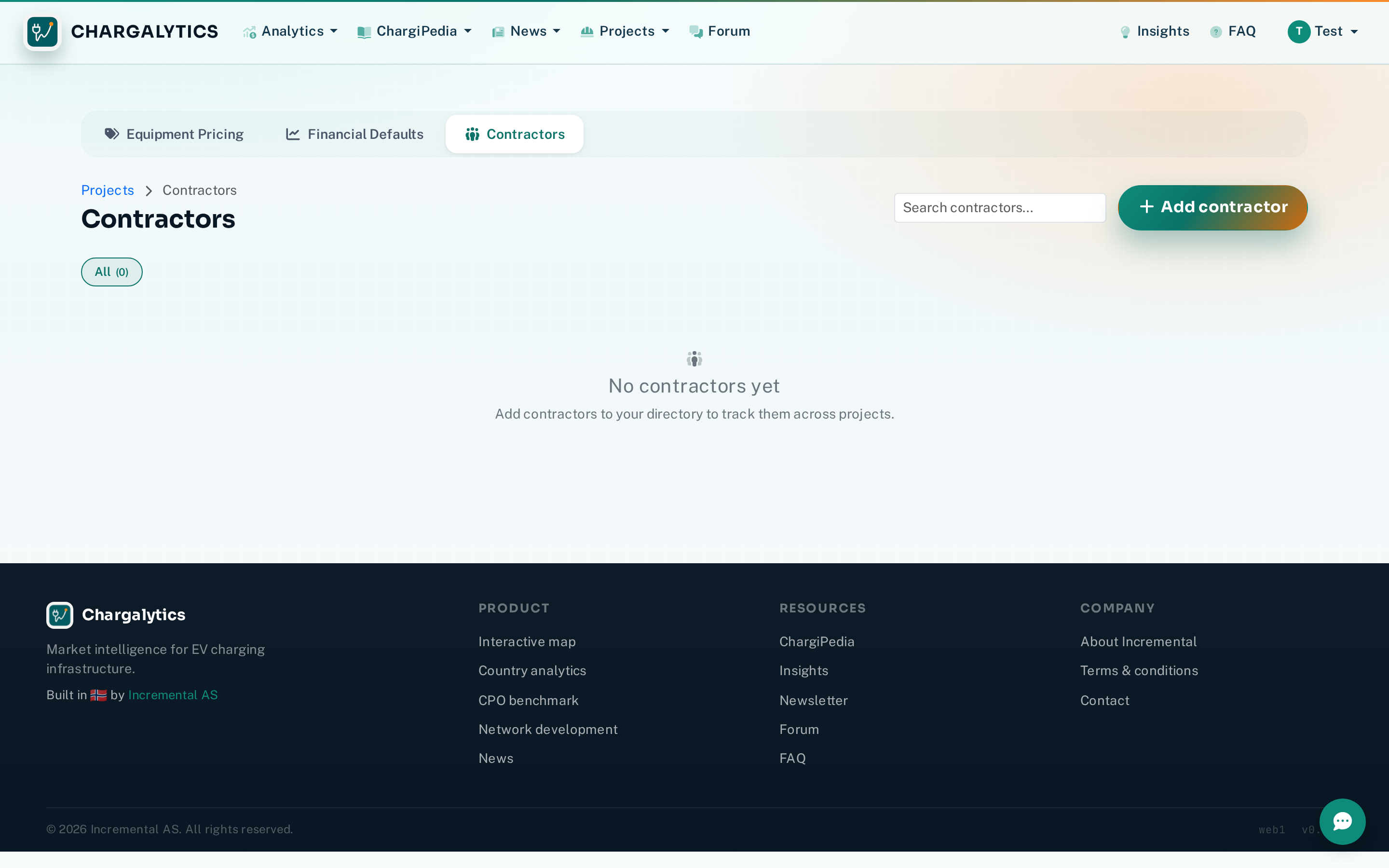The image size is (1389, 868).
Task: Open Interactive map footer link
Action: pyautogui.click(x=527, y=641)
